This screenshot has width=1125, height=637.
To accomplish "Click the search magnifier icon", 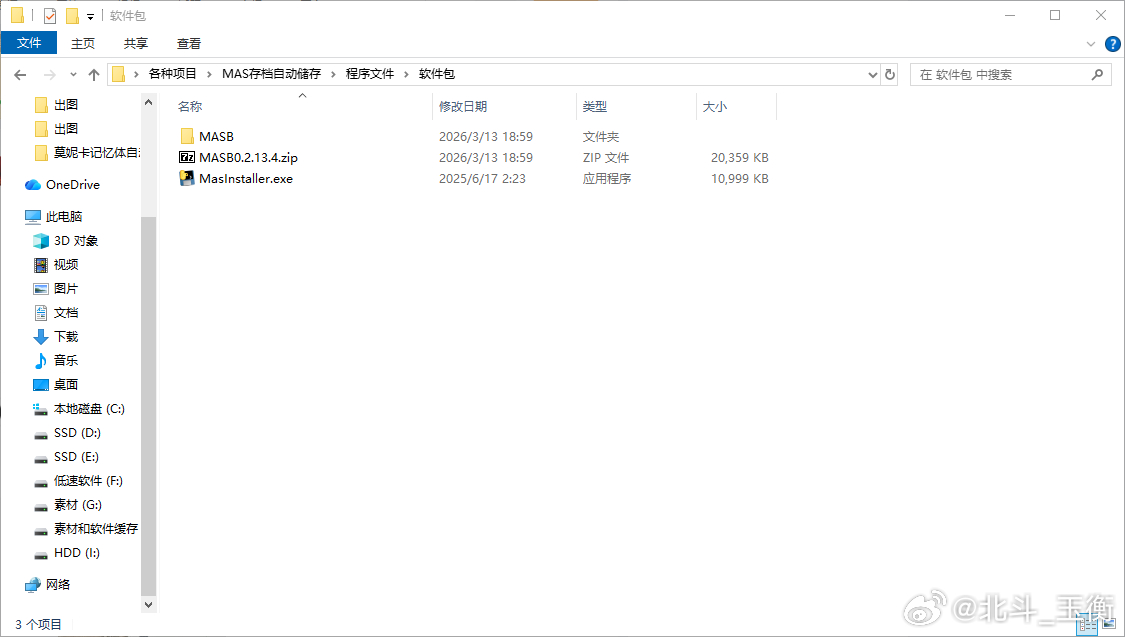I will click(x=1097, y=75).
